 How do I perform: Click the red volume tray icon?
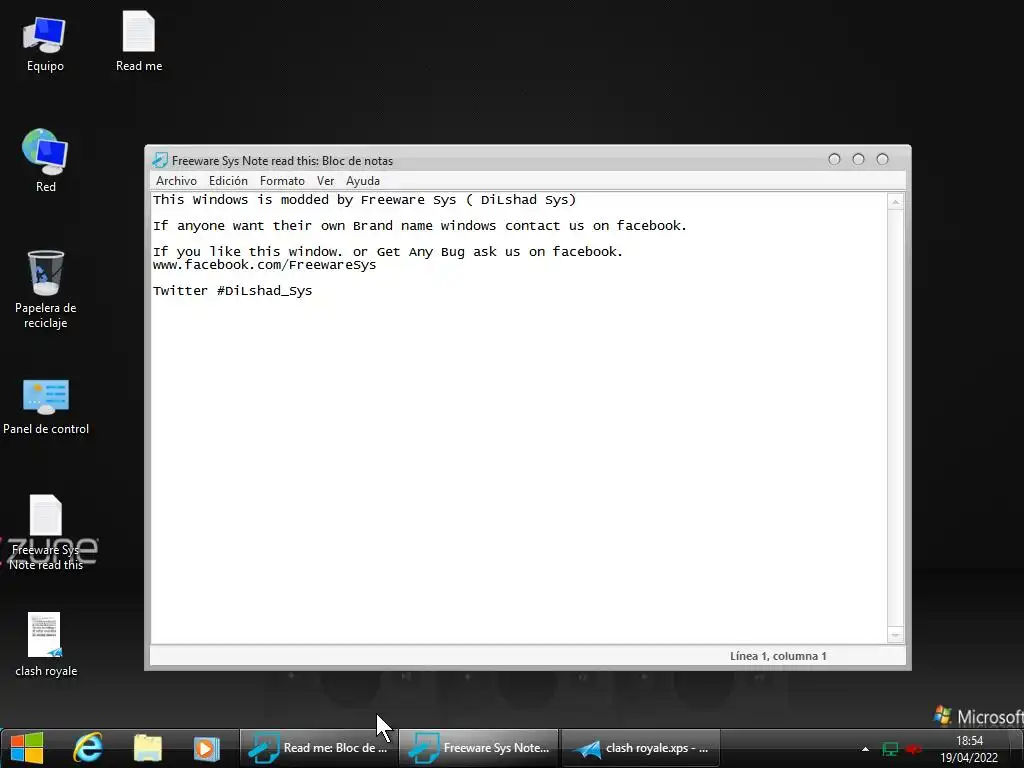[914, 749]
